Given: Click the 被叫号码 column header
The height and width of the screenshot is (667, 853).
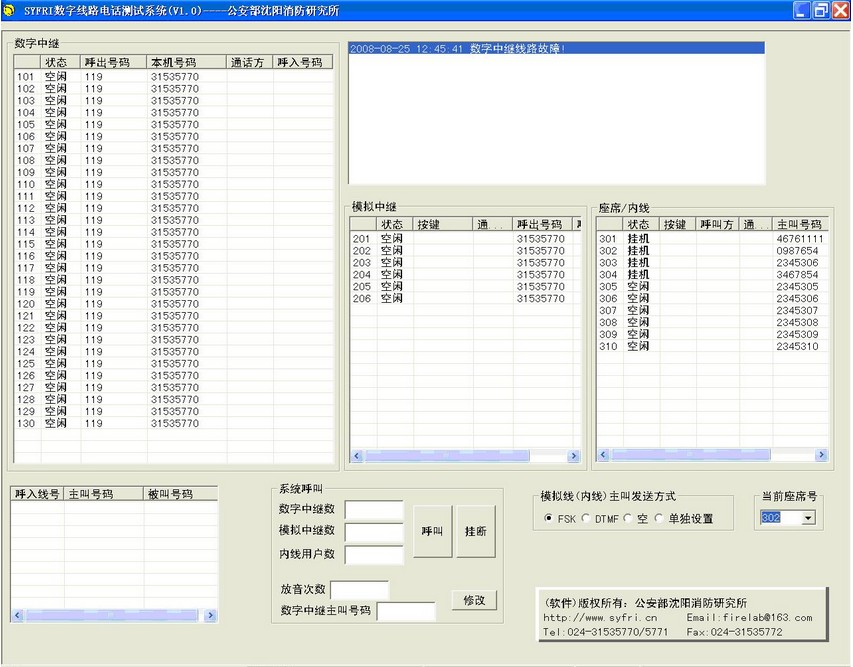Looking at the screenshot, I should coord(181,494).
